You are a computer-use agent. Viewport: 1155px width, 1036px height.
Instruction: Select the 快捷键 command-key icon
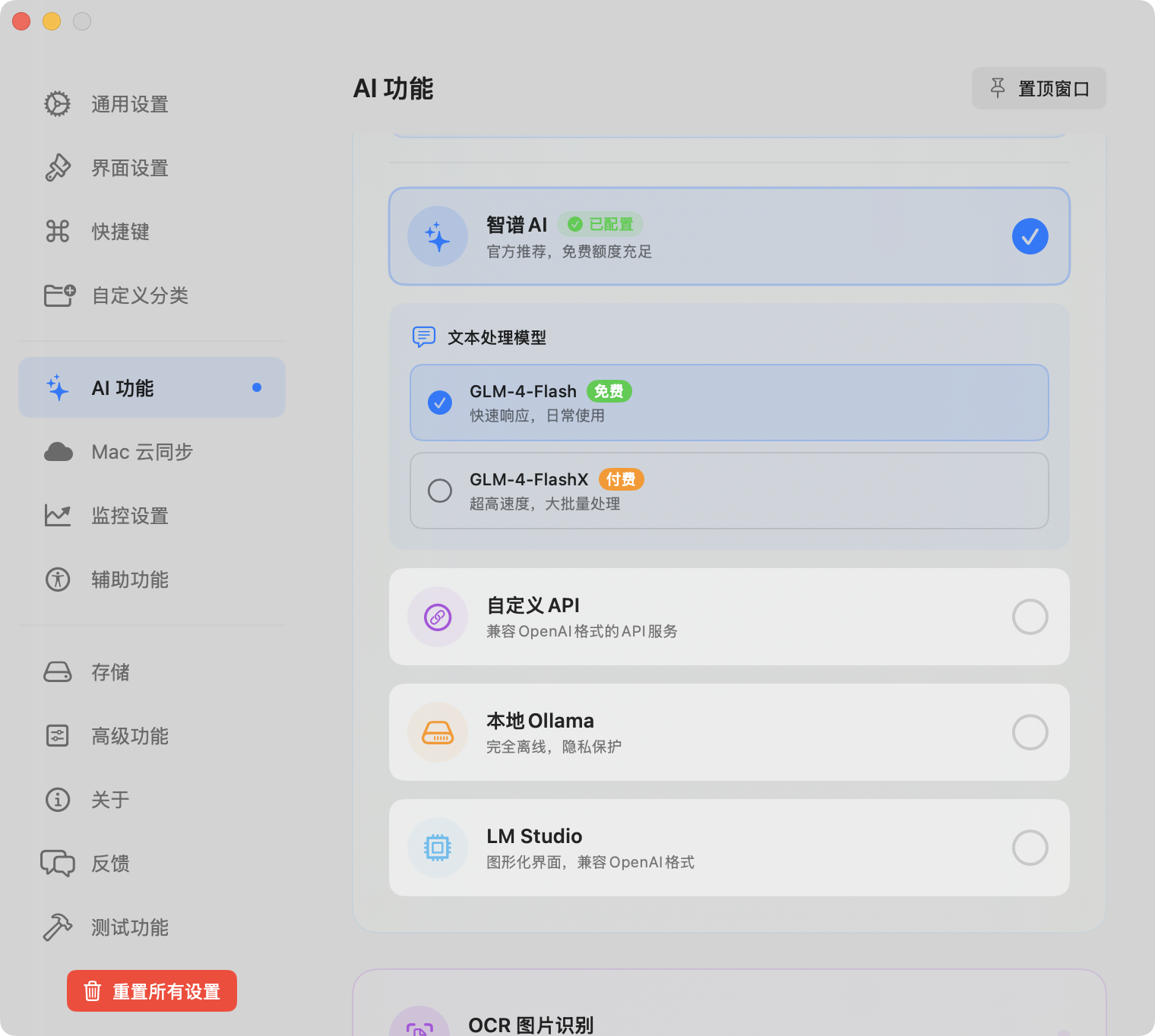click(57, 232)
